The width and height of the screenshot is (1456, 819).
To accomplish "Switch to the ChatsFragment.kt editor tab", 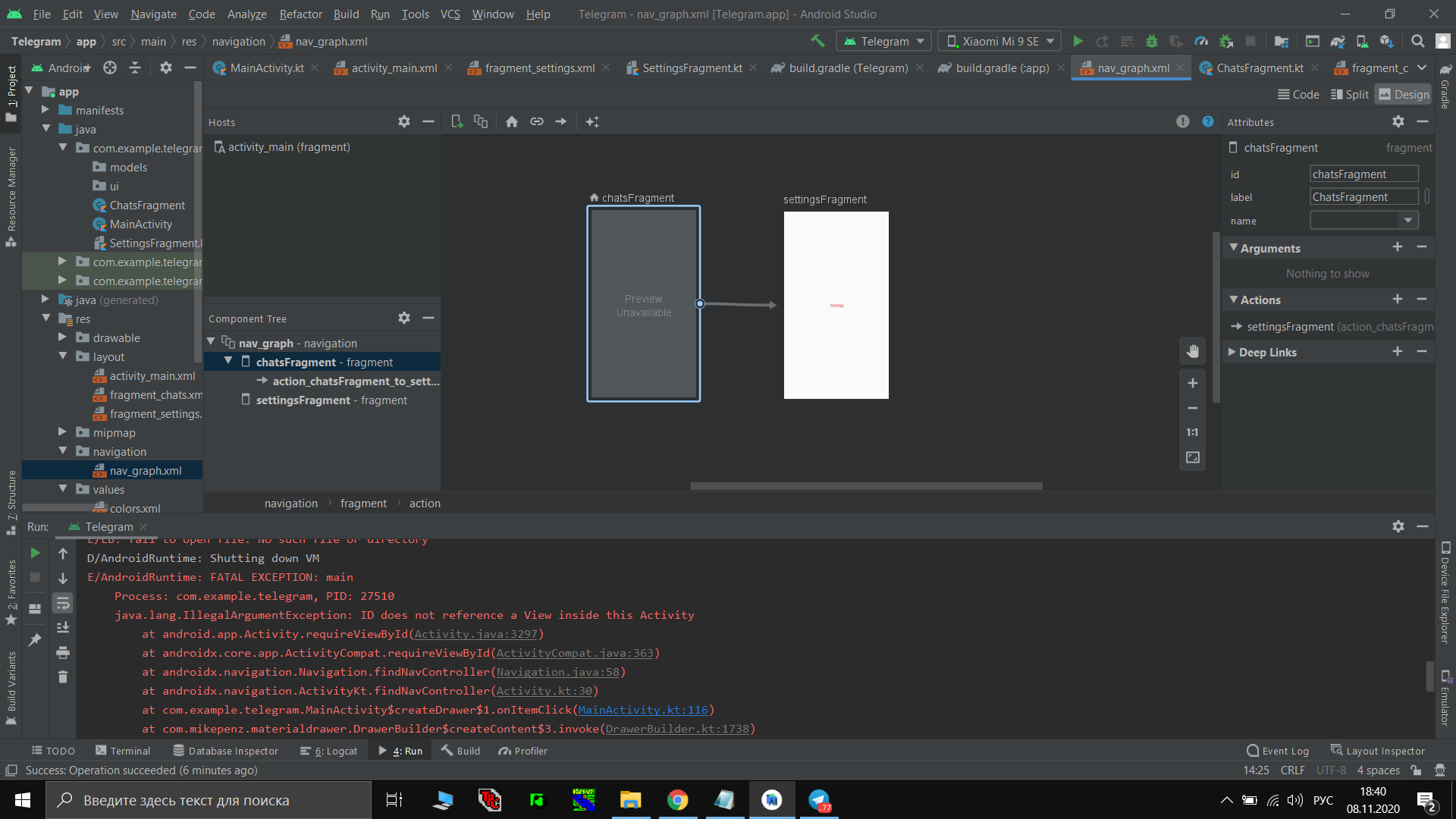I will [x=1259, y=68].
